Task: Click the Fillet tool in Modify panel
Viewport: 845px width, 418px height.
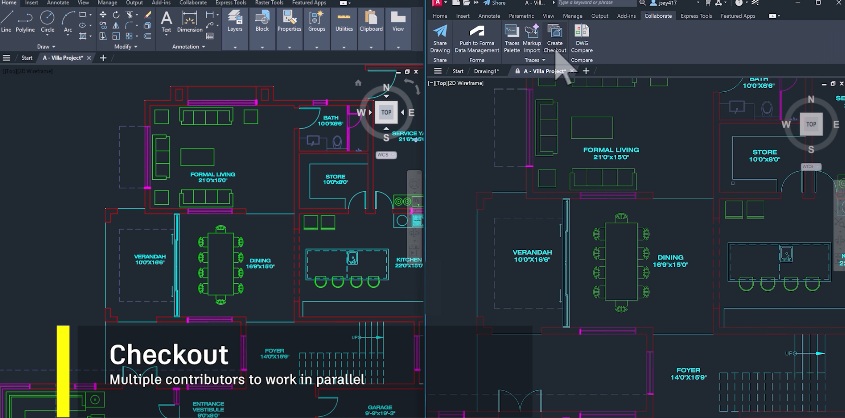Action: (129, 25)
